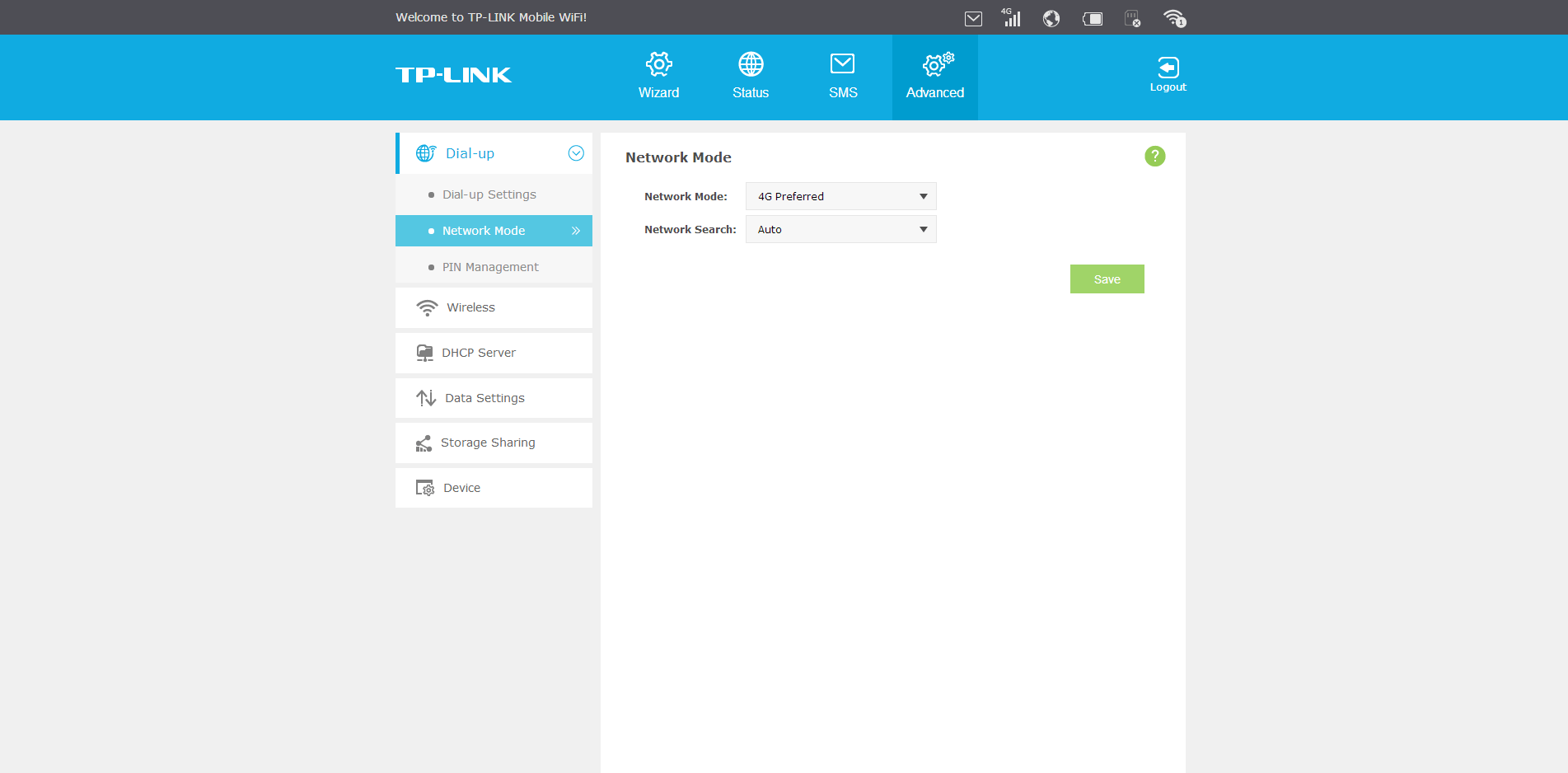Open PIN Management submenu item

(490, 267)
